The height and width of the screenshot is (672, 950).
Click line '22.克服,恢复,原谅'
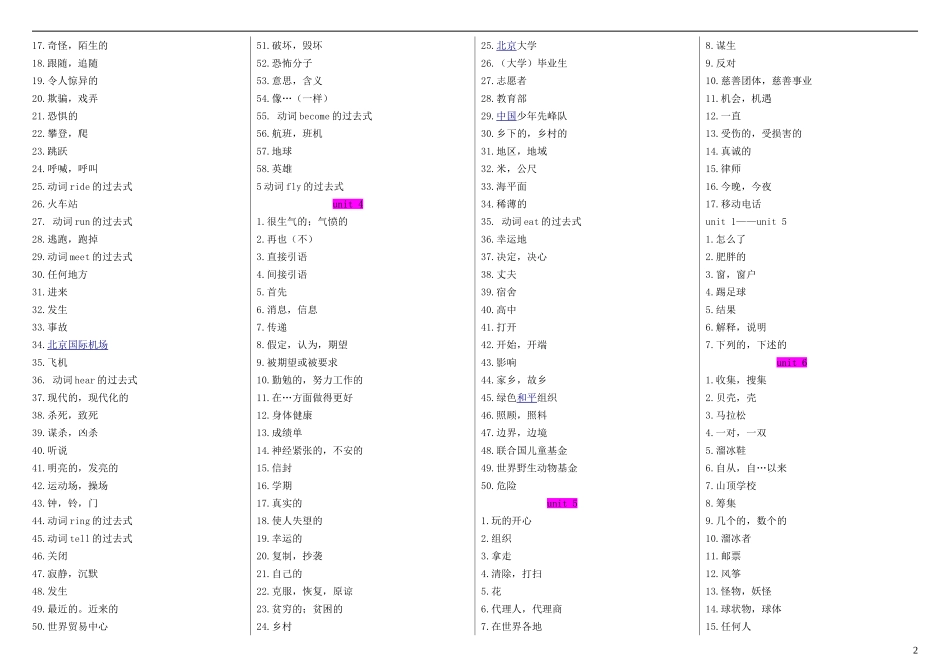305,591
